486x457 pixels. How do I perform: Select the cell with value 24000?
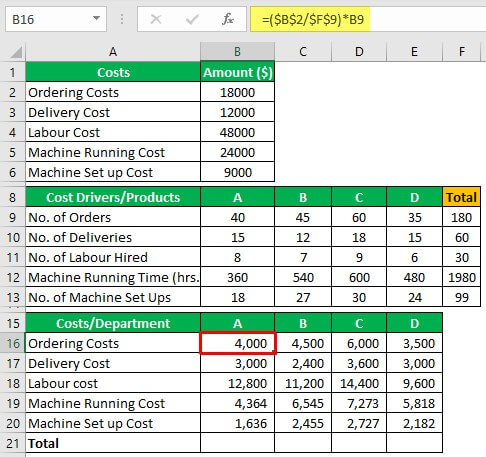pos(237,152)
